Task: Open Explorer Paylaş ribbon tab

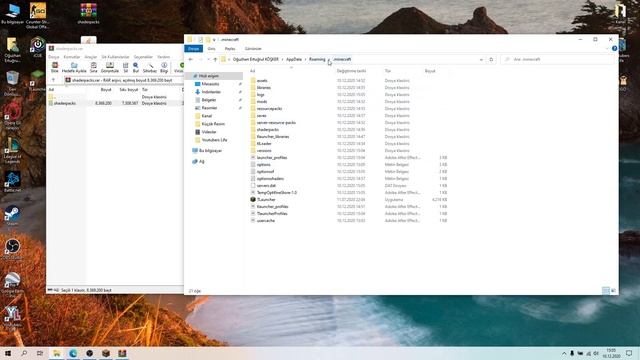Action: (x=230, y=49)
